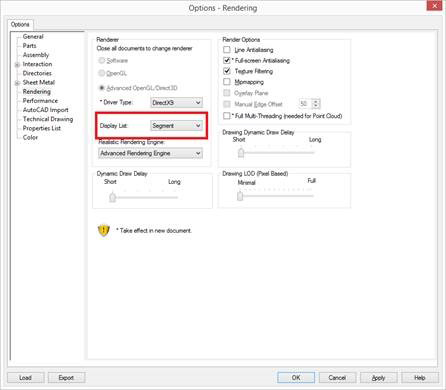Viewport: 446px width, 390px height.
Task: Toggle Overlay Plane checkbox
Action: pyautogui.click(x=227, y=93)
